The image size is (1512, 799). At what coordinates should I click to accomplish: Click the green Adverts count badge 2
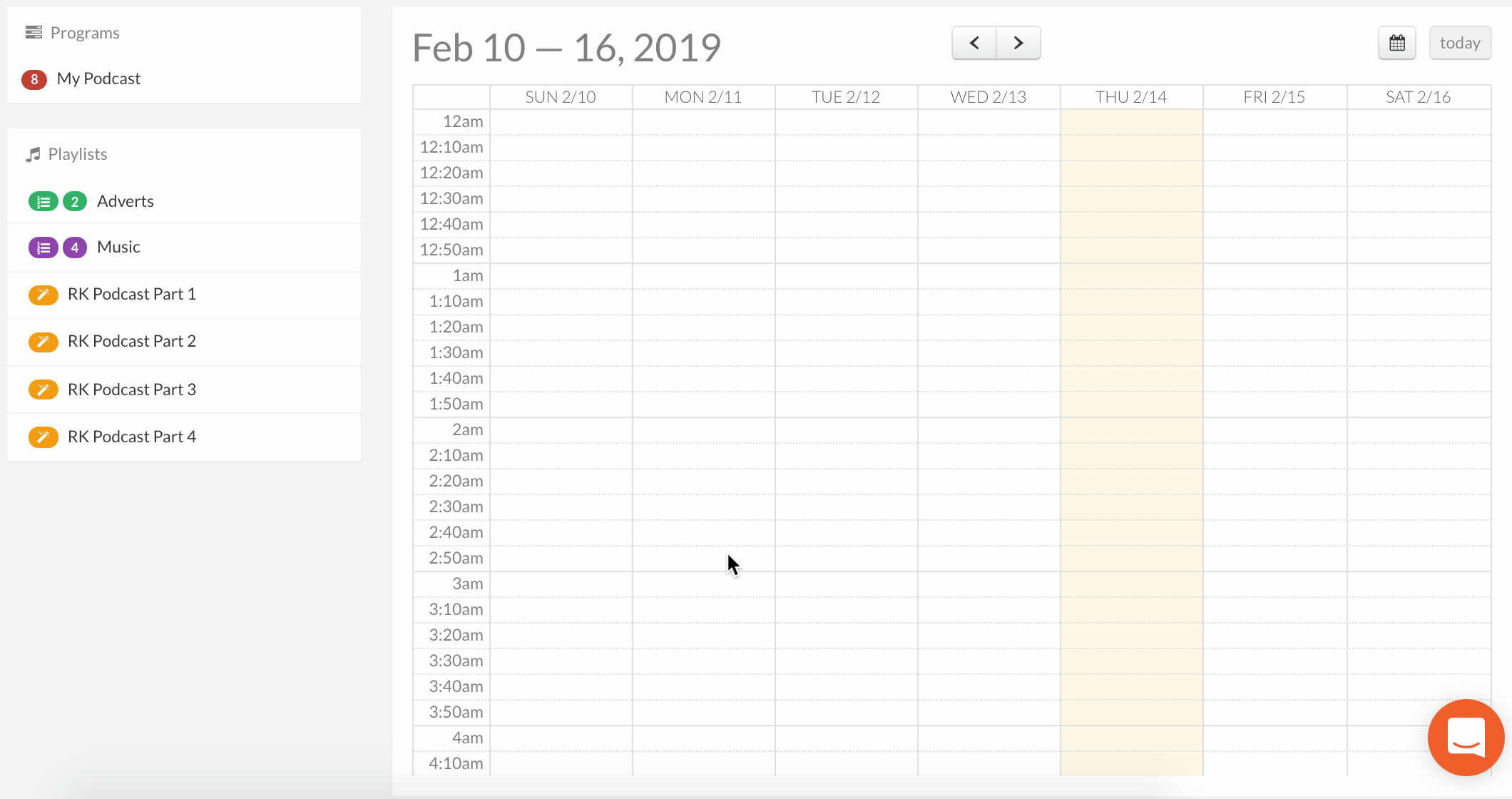click(75, 202)
